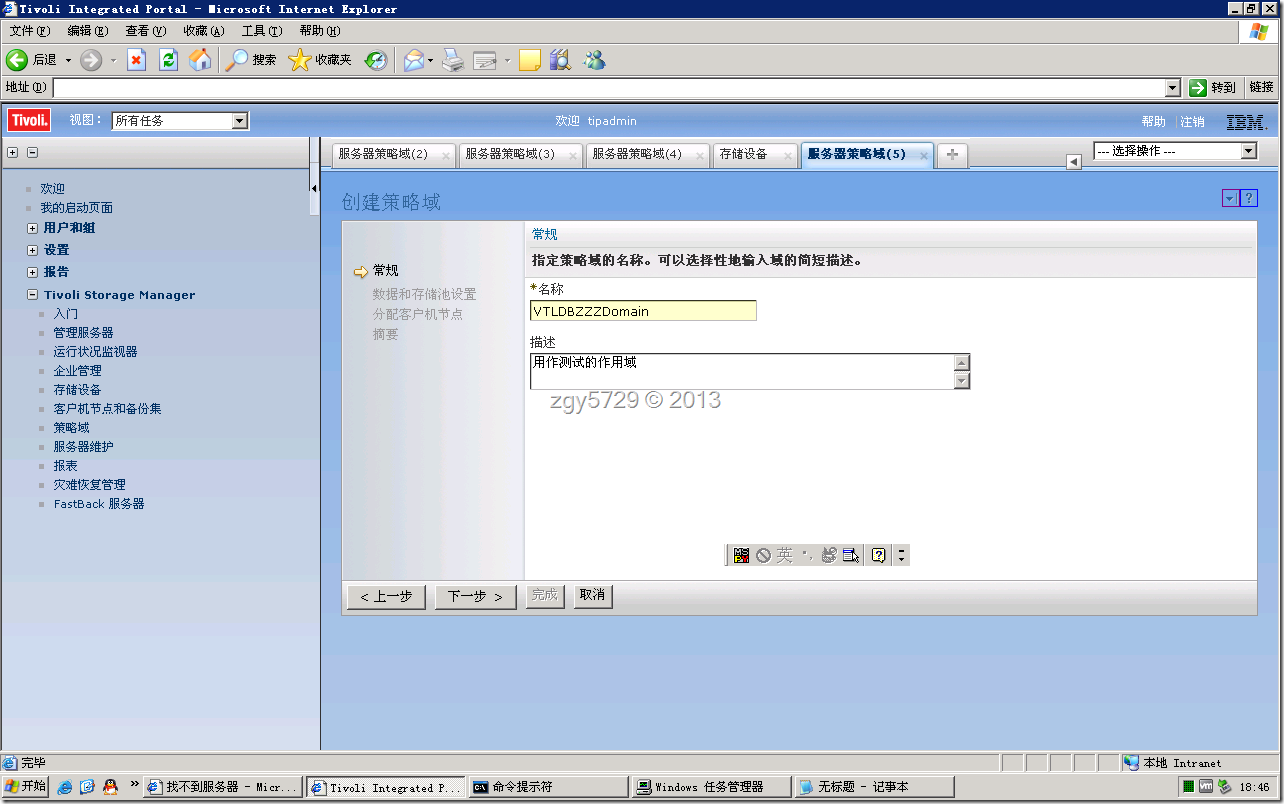Screen dimensions: 1284x804
Task: Toggle the IME English/Chinese (英) mode
Action: click(784, 555)
